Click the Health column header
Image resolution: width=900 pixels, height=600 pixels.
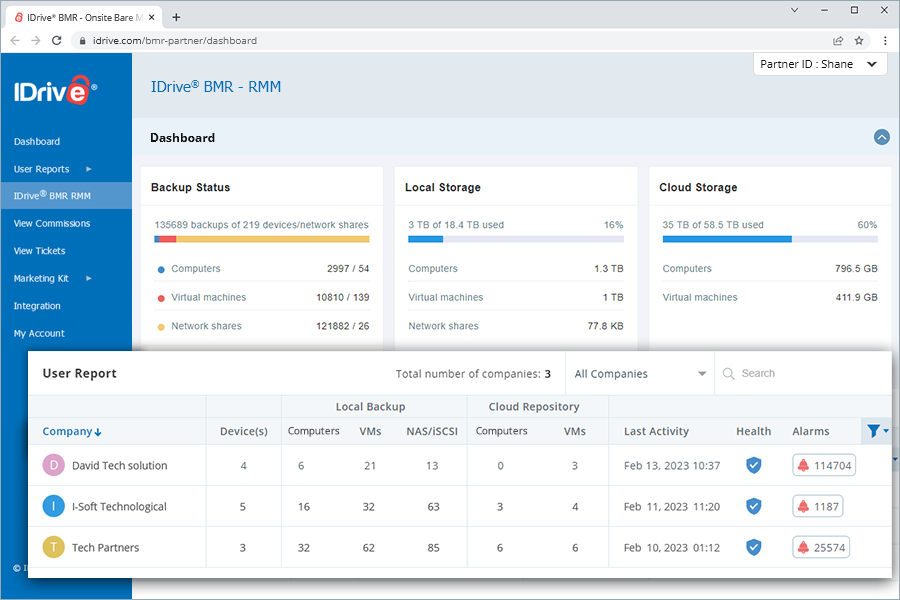754,431
